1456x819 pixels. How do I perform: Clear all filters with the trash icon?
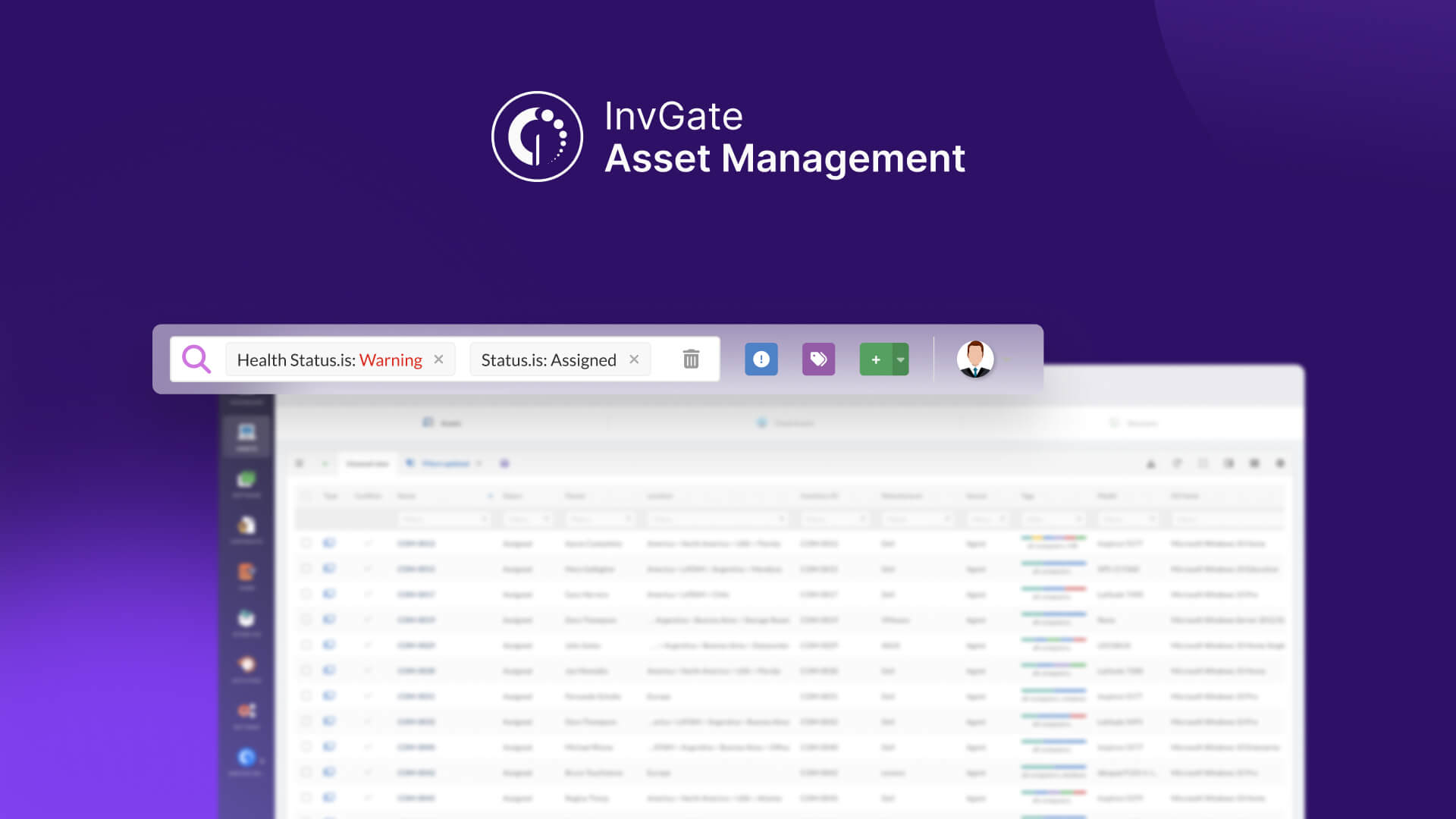click(691, 359)
